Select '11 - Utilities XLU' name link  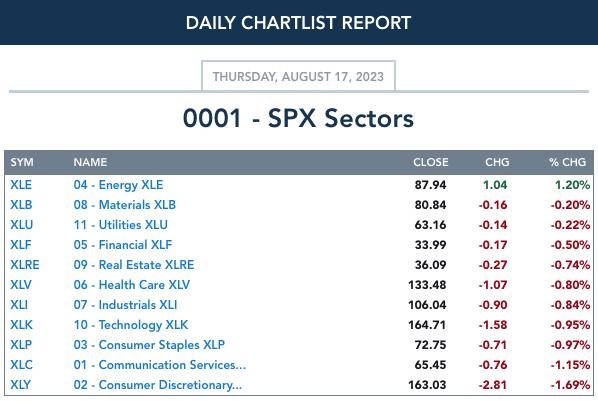coord(121,225)
